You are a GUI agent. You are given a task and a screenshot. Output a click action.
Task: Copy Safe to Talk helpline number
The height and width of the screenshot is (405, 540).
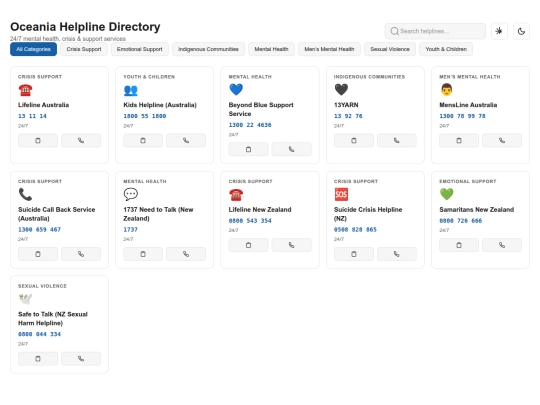38,359
